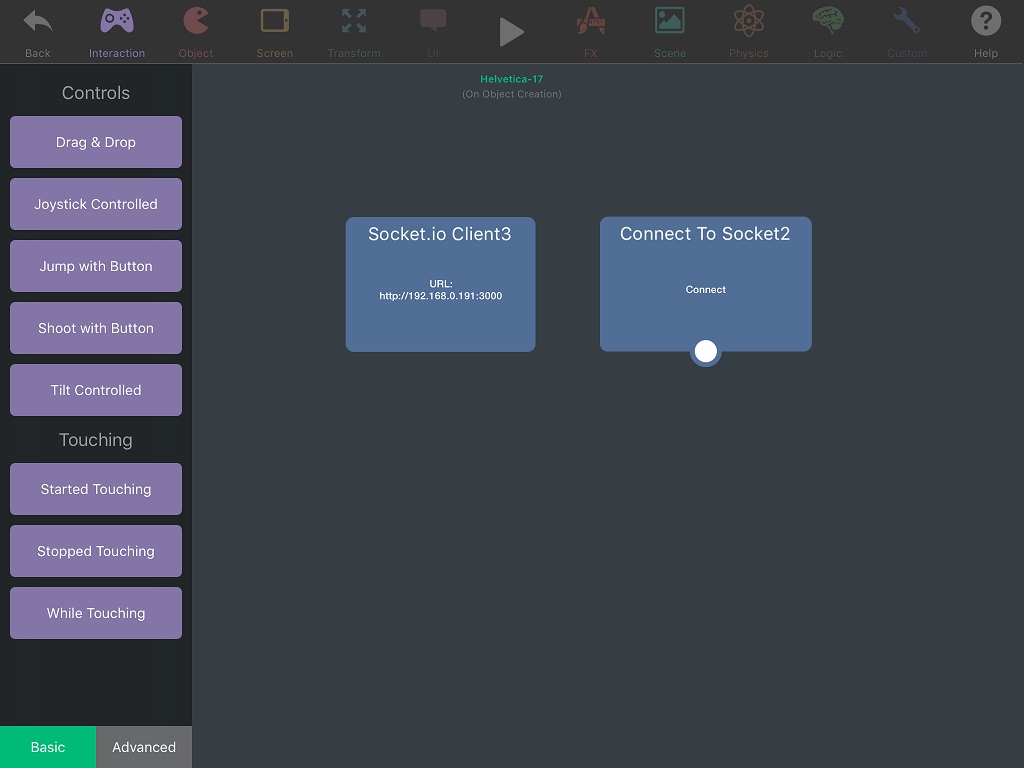The height and width of the screenshot is (768, 1024).
Task: Open the Interaction gamepad category
Action: pyautogui.click(x=117, y=21)
